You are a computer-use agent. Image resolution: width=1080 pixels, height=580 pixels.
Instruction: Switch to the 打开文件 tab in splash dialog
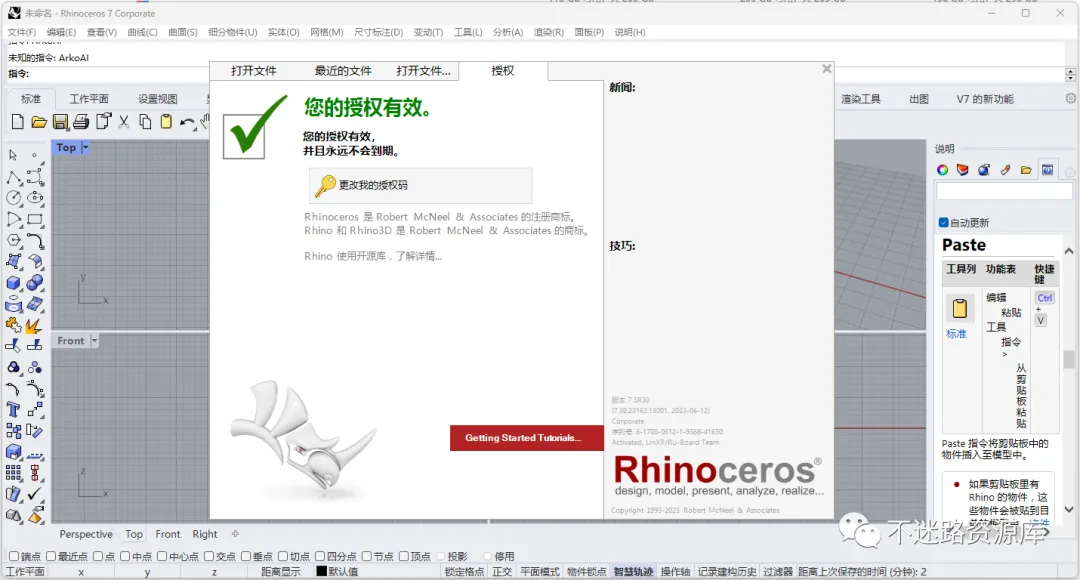point(253,71)
